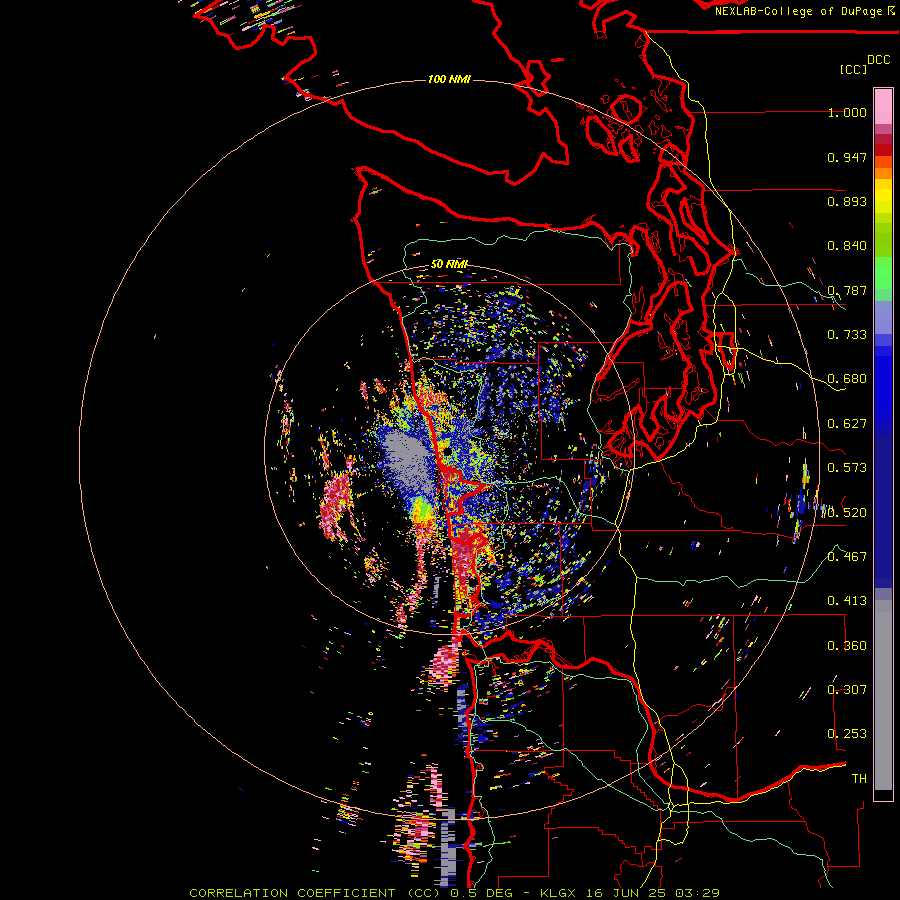Click the 0.467 scale value
The width and height of the screenshot is (900, 900).
(x=847, y=557)
